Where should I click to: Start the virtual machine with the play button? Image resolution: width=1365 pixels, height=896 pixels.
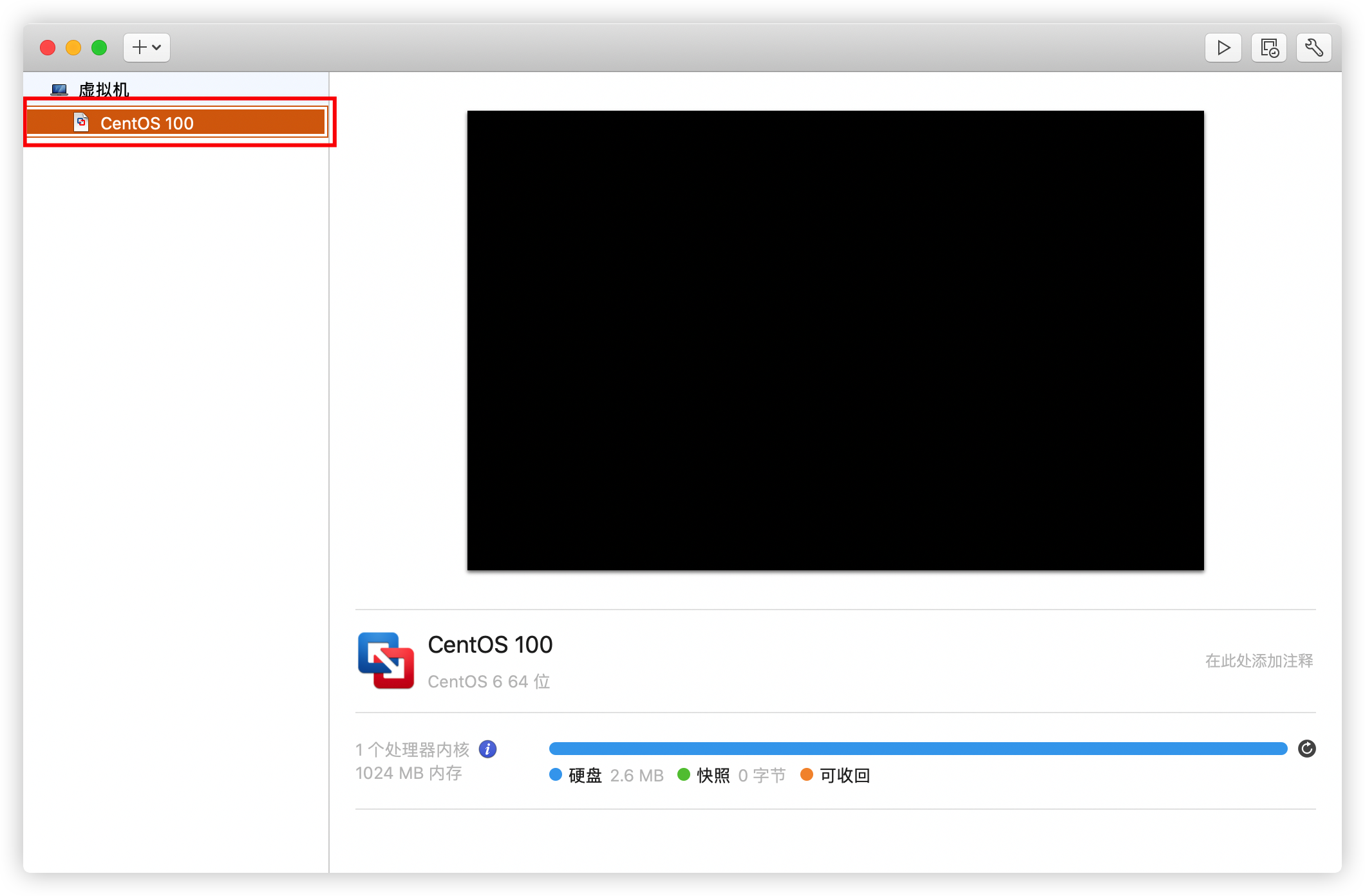tap(1223, 48)
